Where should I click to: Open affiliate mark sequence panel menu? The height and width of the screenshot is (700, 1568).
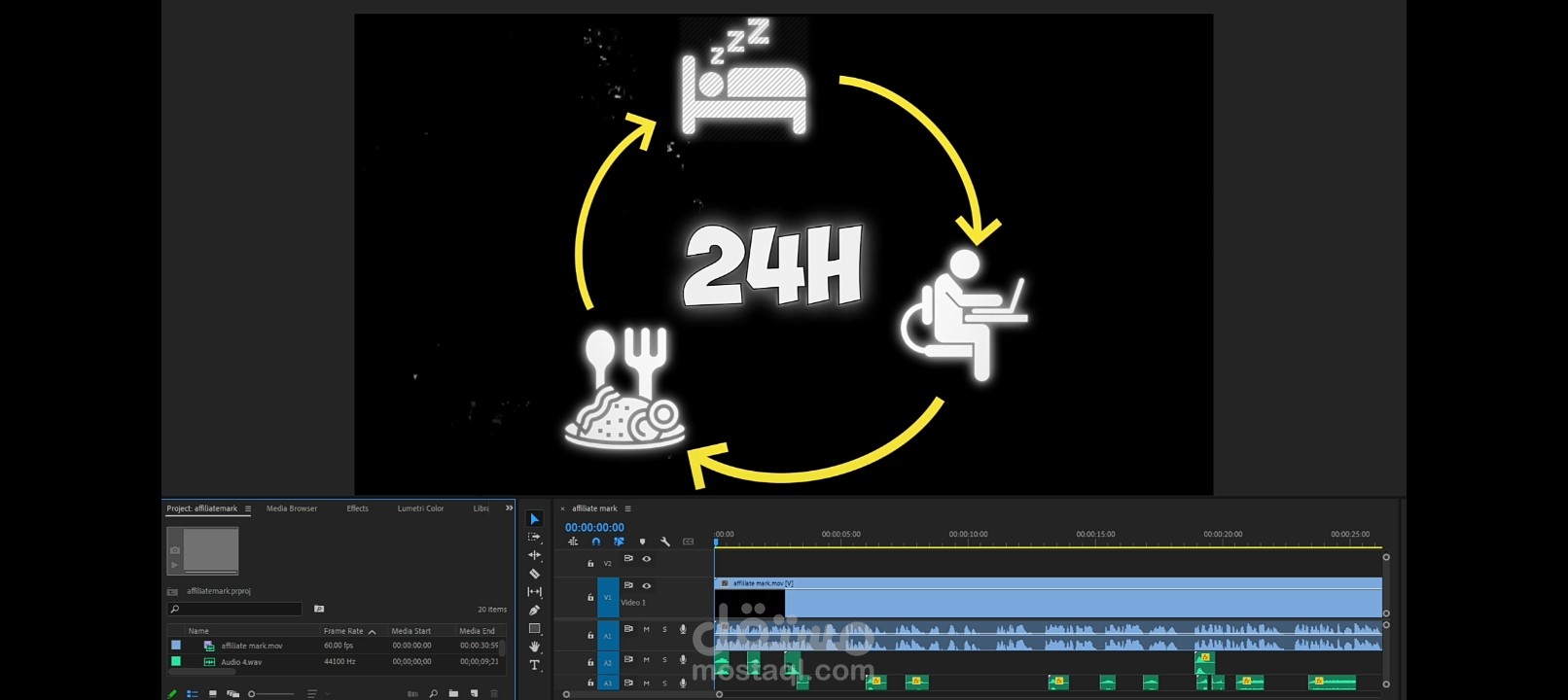coord(628,508)
